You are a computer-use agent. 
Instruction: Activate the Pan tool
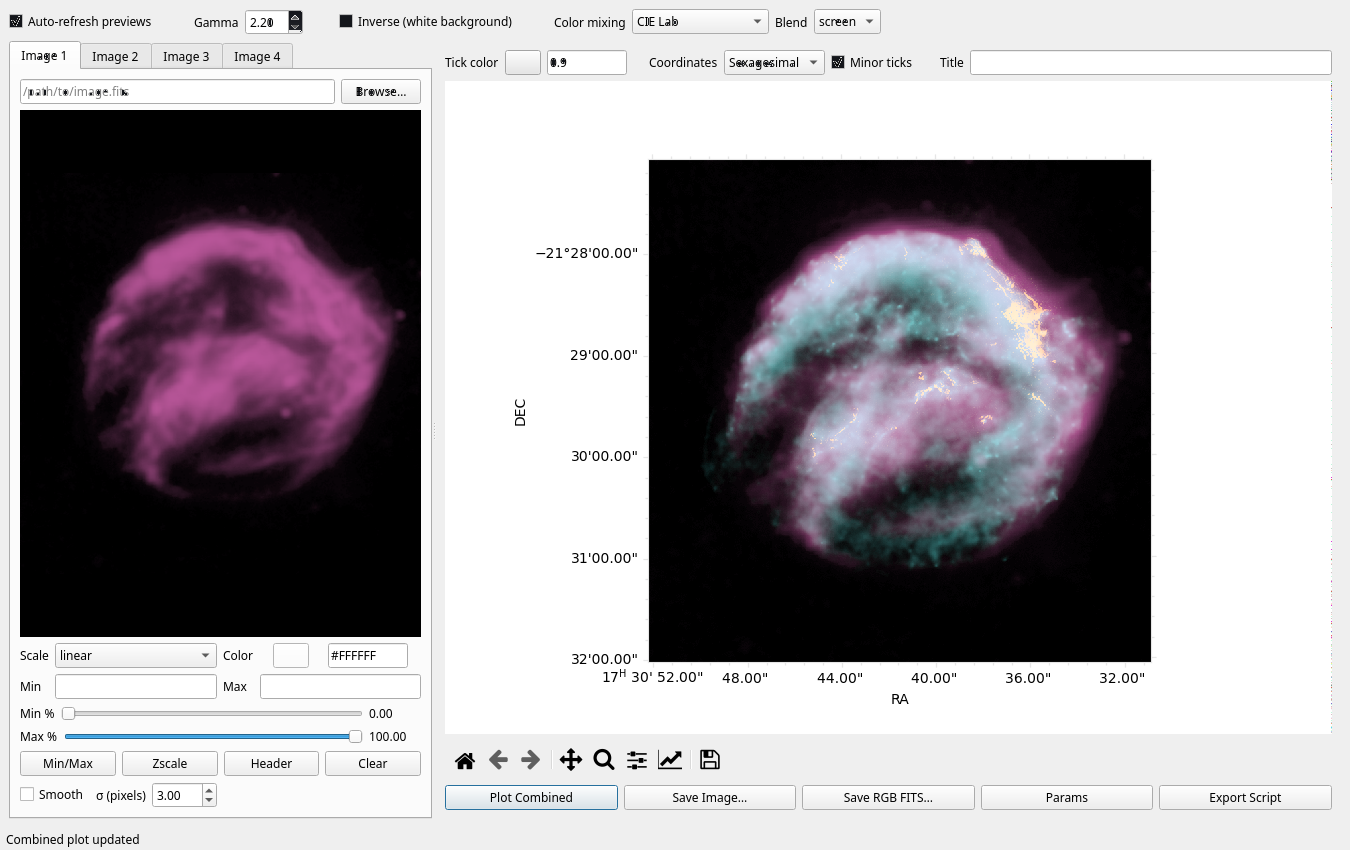point(571,761)
